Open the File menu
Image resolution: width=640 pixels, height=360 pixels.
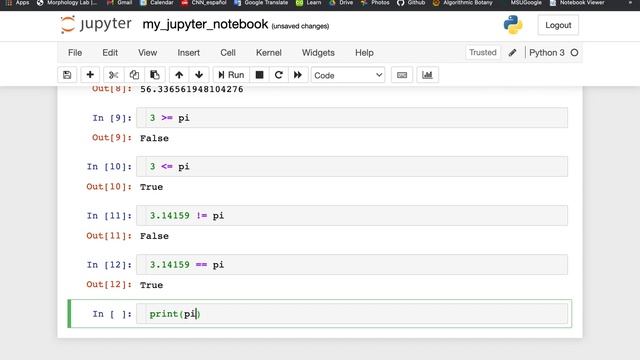(x=75, y=53)
